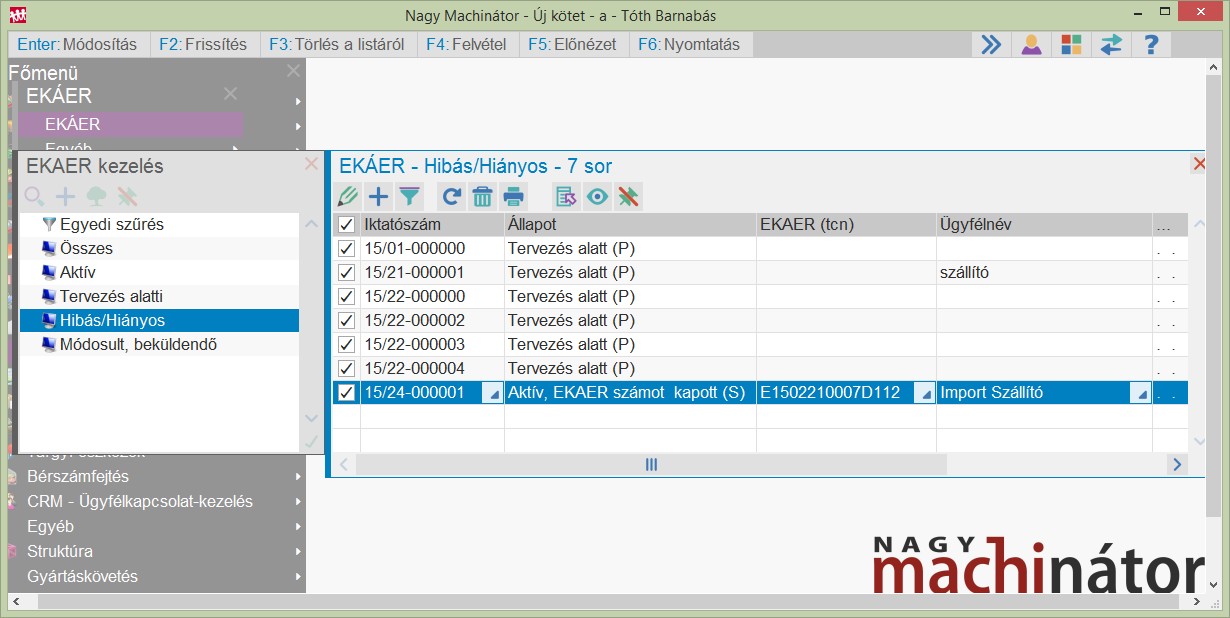Uncheck the checkbox for row 15/21-000001

[x=346, y=272]
